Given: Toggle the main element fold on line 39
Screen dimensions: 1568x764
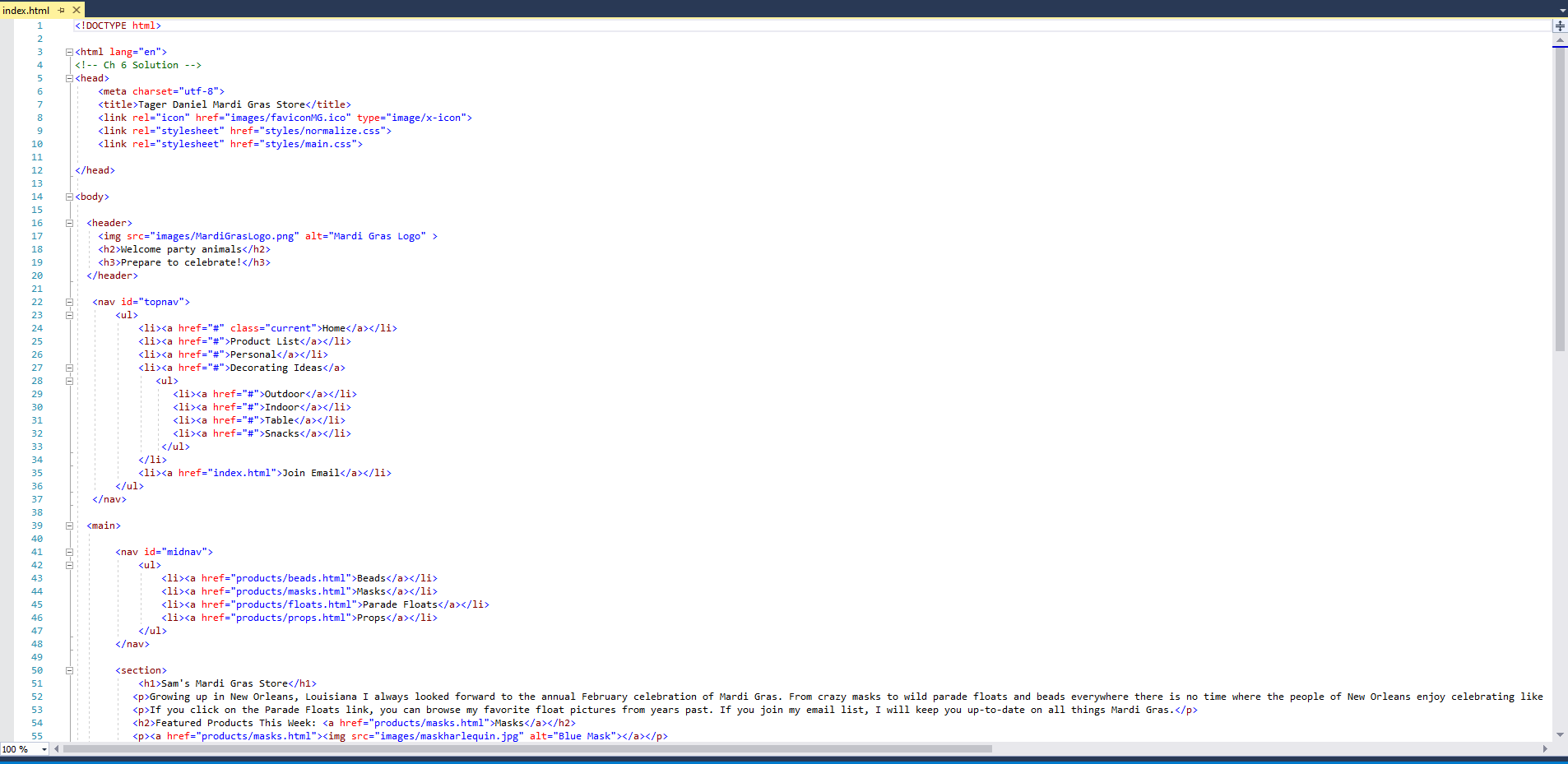Looking at the screenshot, I should (70, 526).
